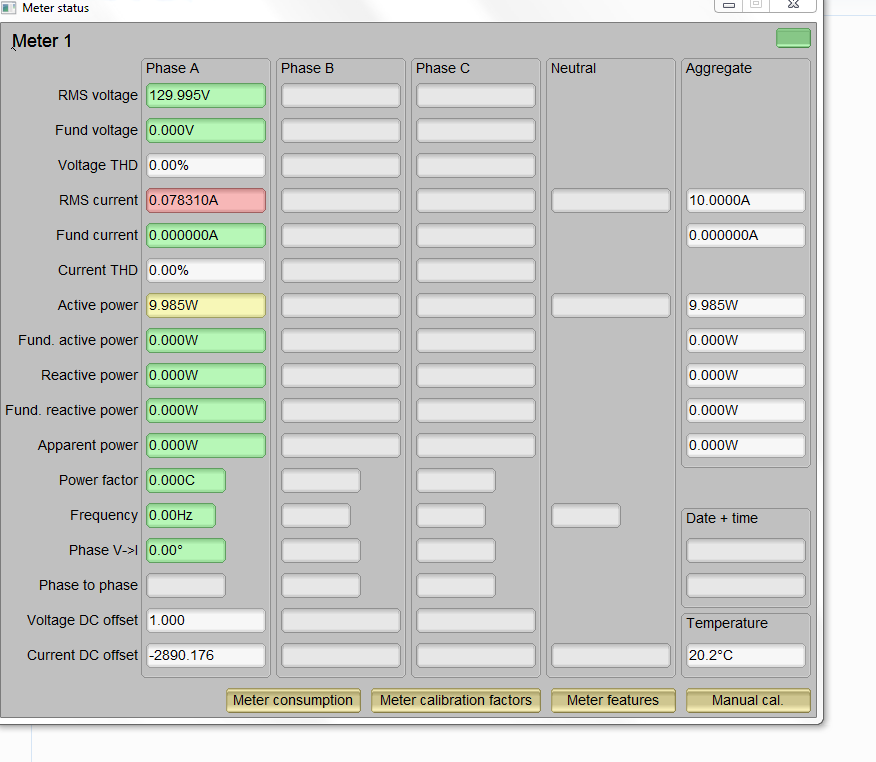Click the Meter status window icon
876x762 pixels.
point(8,7)
